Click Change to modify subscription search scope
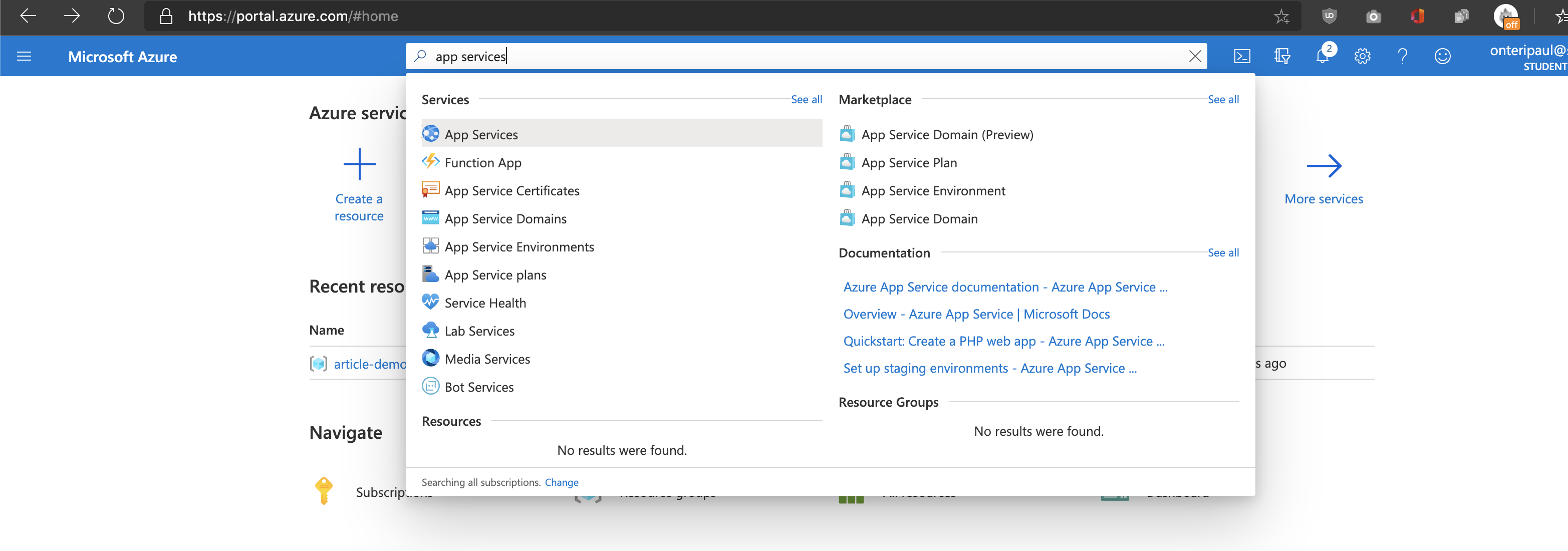 click(x=561, y=481)
